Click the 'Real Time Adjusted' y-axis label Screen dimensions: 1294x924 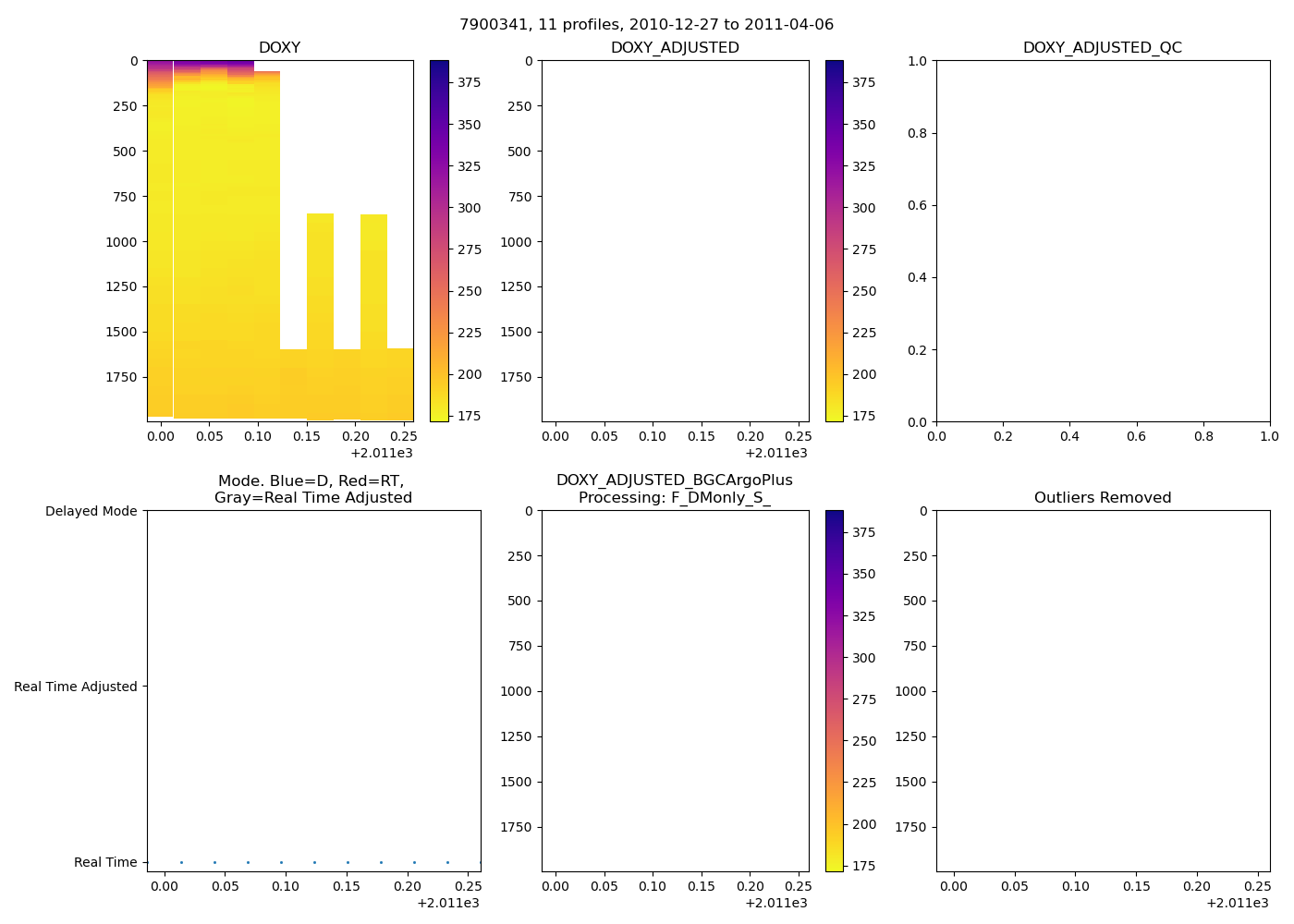pyautogui.click(x=75, y=687)
